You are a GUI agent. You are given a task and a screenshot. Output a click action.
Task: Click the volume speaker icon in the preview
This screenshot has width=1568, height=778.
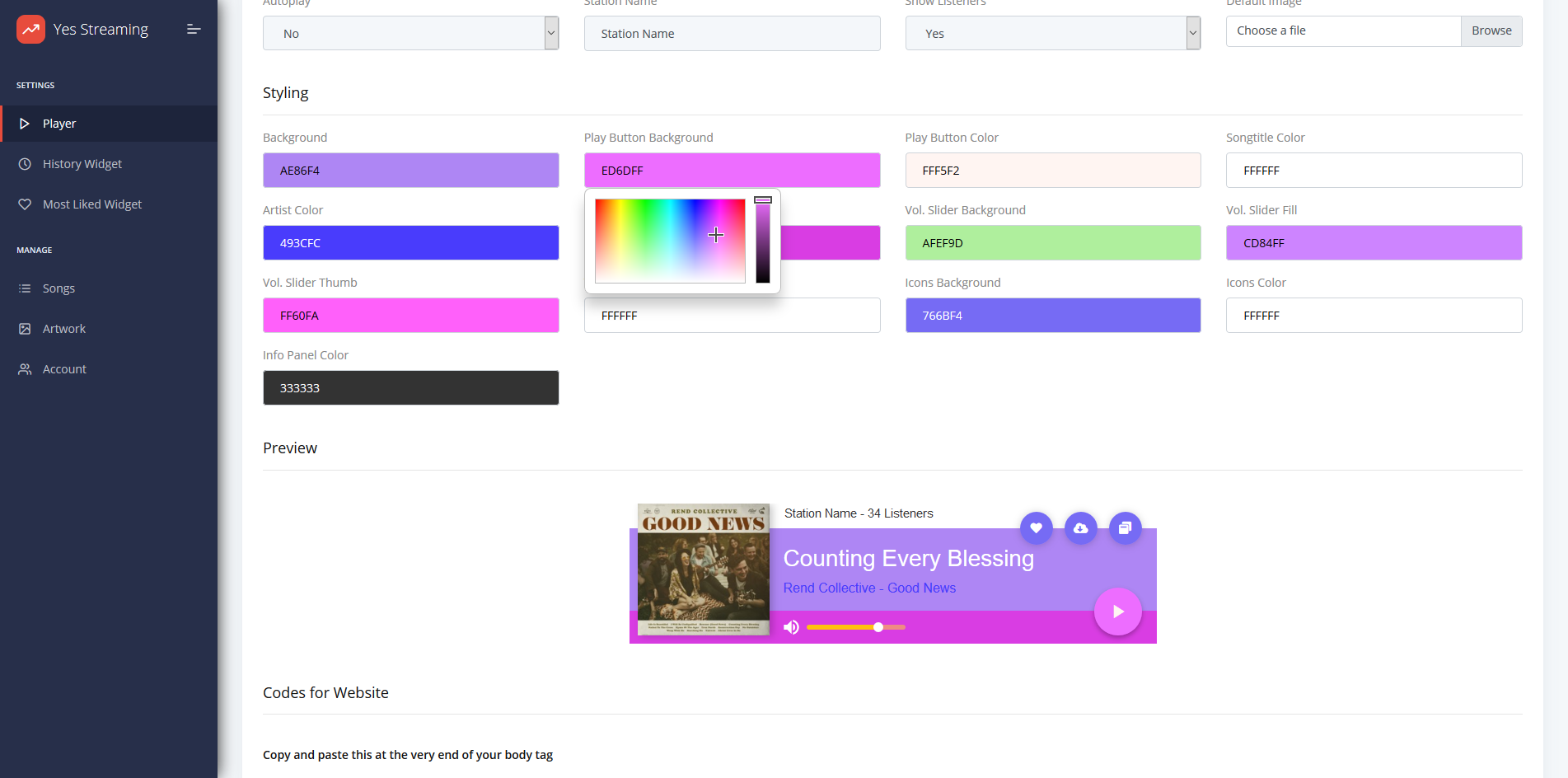(x=791, y=626)
